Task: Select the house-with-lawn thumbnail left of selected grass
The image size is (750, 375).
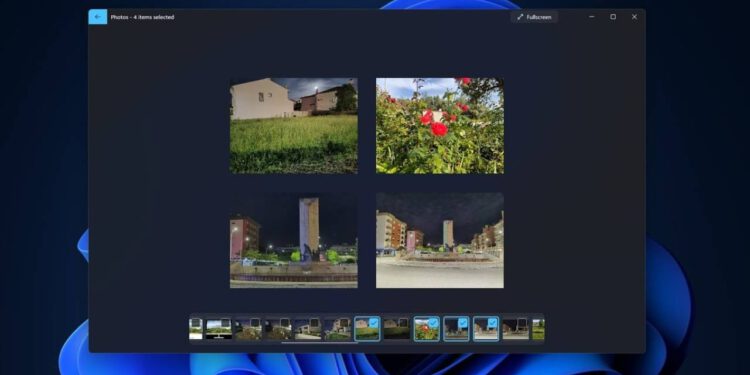Action: tap(338, 329)
